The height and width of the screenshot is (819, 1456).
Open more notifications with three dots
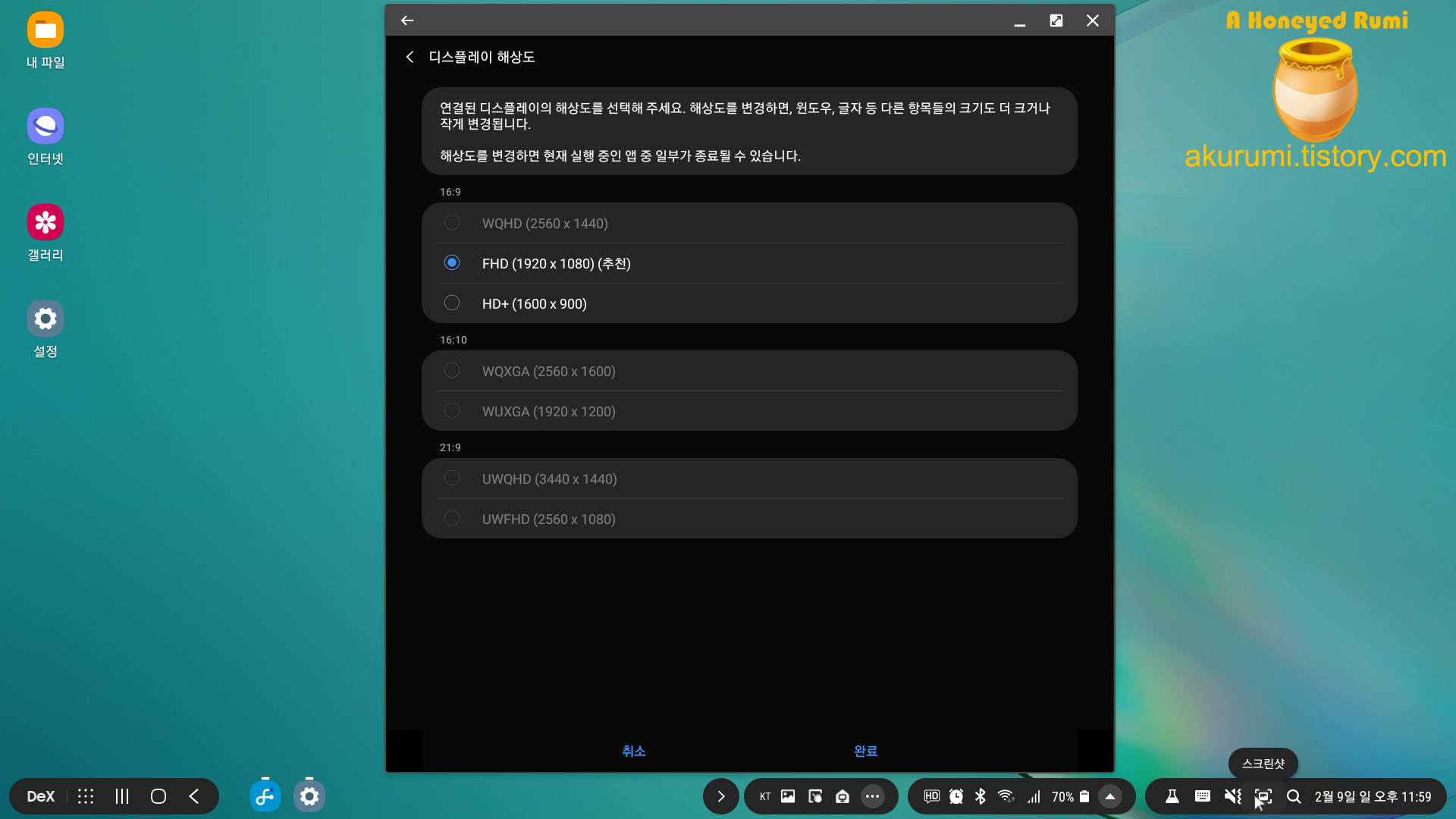pyautogui.click(x=873, y=796)
